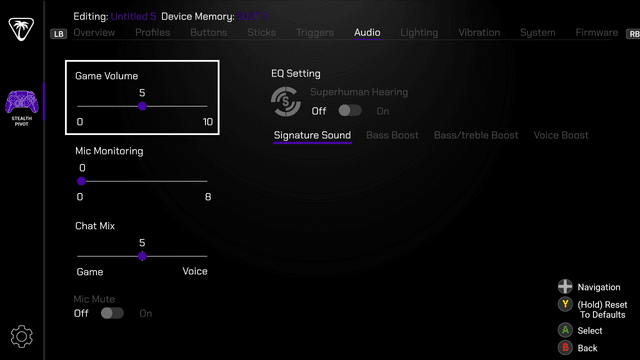Viewport: 640px width, 360px height.
Task: Click the Turtle Beach palm logo
Action: click(x=21, y=29)
